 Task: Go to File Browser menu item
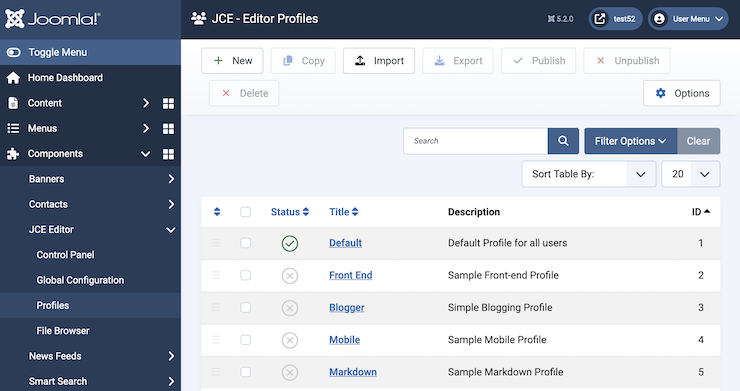click(x=63, y=331)
